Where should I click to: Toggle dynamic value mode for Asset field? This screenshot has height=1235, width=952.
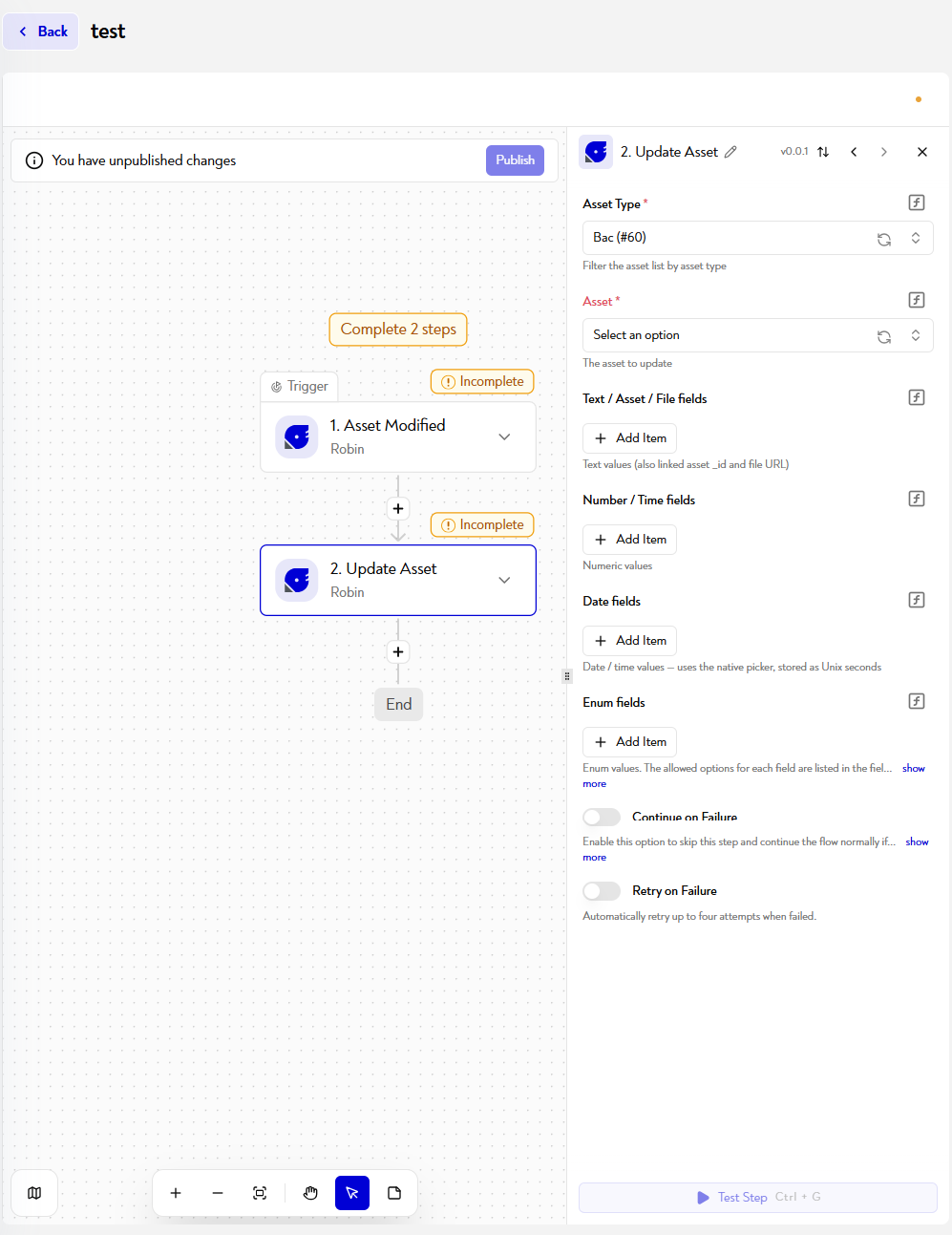[x=917, y=300]
